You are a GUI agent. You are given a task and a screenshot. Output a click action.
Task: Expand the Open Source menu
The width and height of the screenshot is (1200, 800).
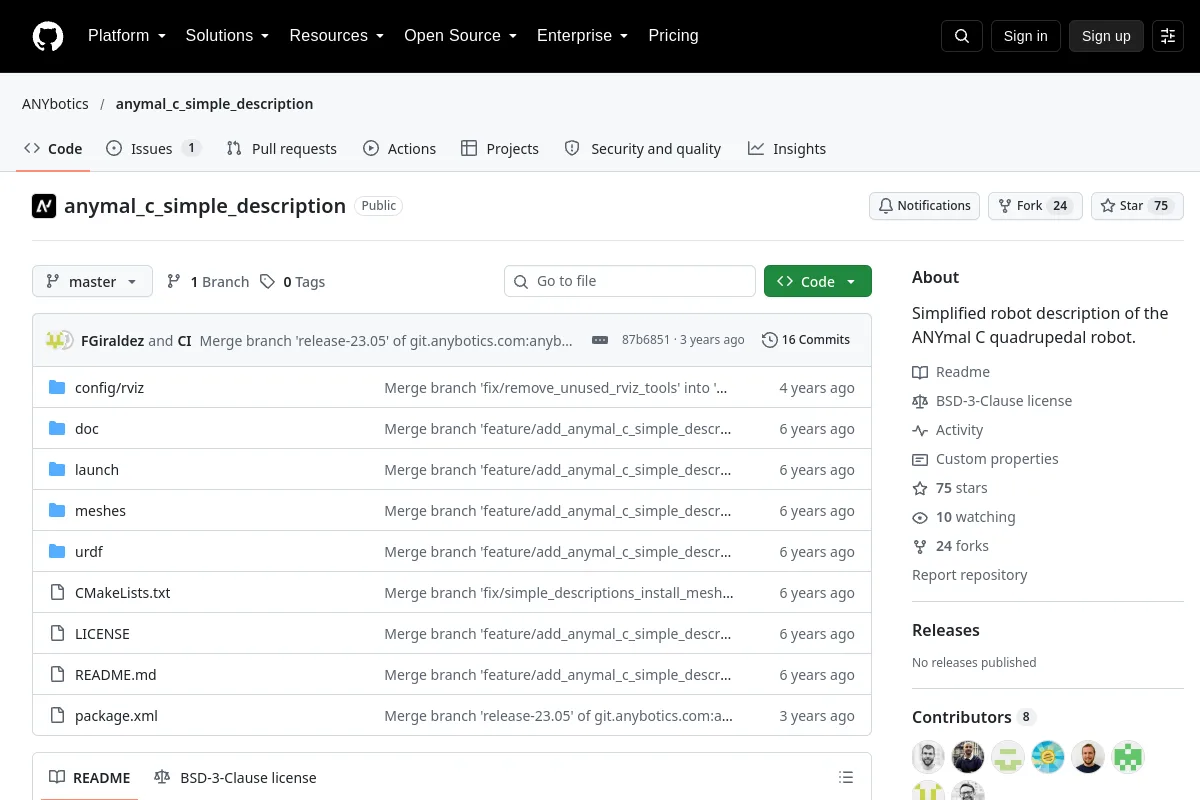(460, 36)
